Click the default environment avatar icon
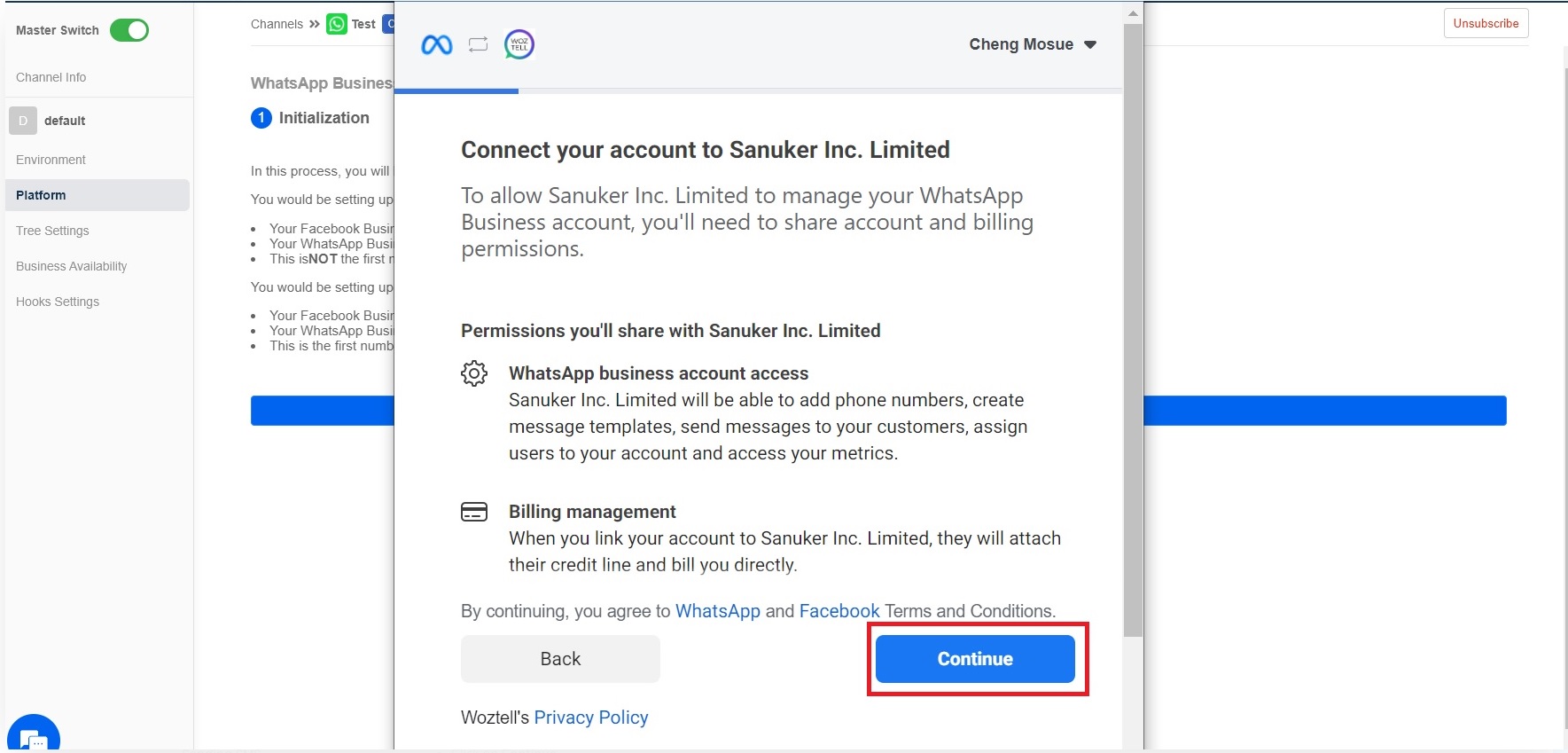 [23, 121]
